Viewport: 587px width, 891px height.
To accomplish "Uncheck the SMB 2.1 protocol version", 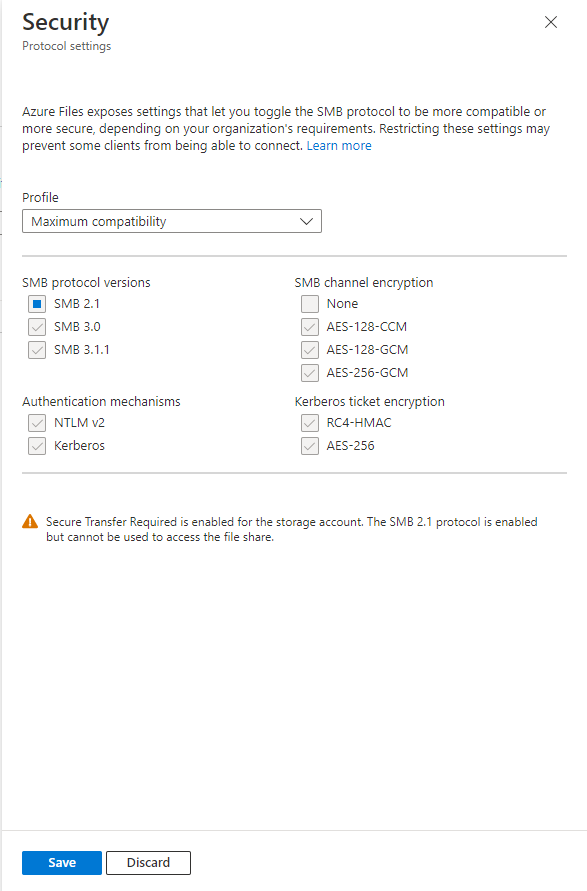I will point(37,303).
